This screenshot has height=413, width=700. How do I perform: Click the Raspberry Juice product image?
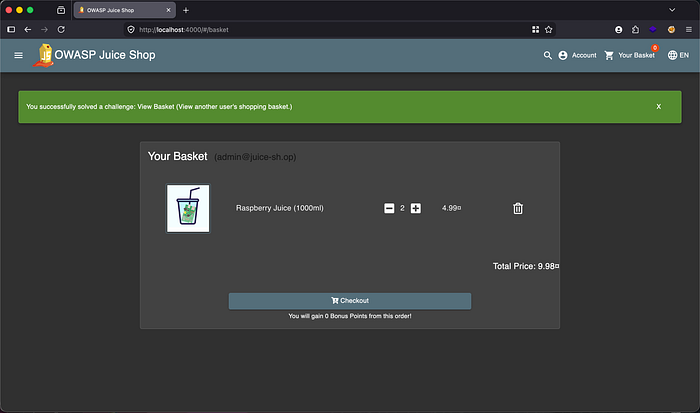coord(188,208)
